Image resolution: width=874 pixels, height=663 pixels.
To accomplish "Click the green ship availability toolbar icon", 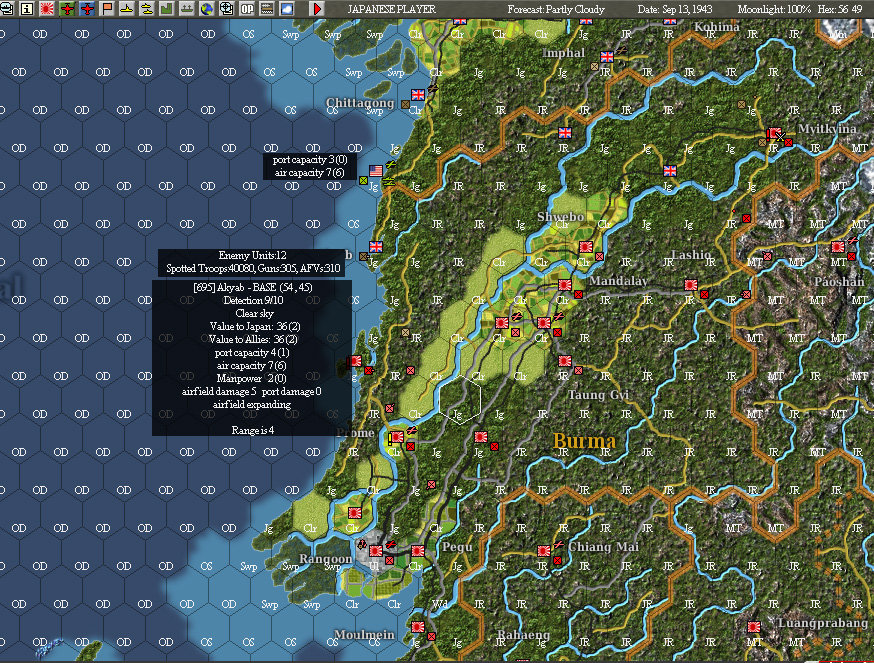I will tap(187, 8).
